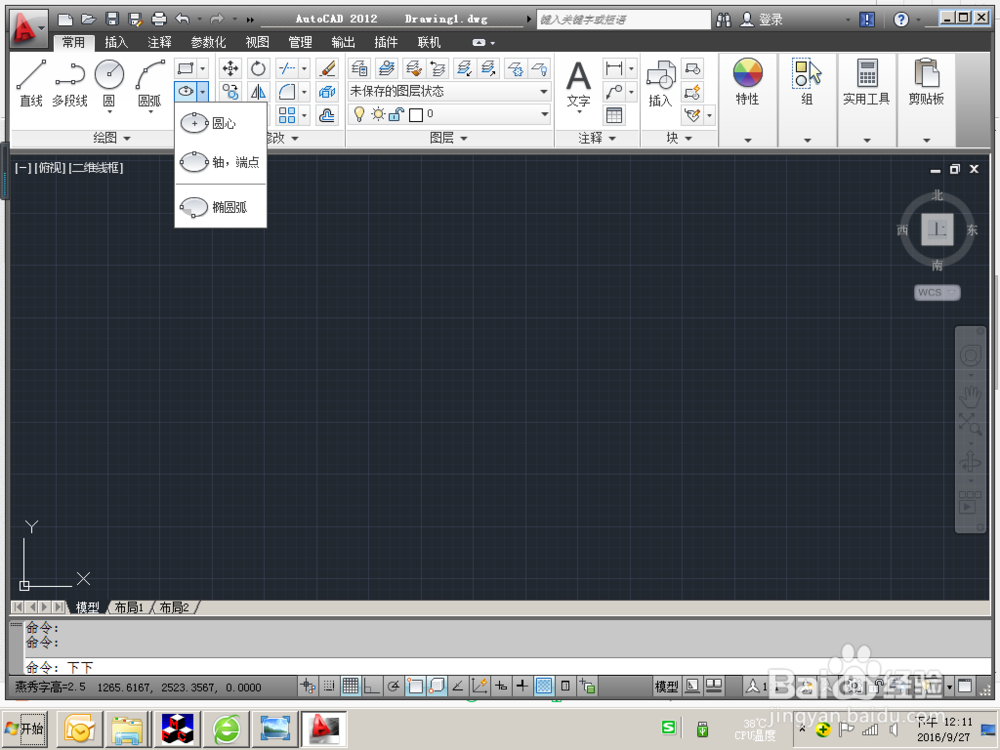Viewport: 1000px width, 750px height.
Task: Click the Login (登录) button
Action: 761,20
